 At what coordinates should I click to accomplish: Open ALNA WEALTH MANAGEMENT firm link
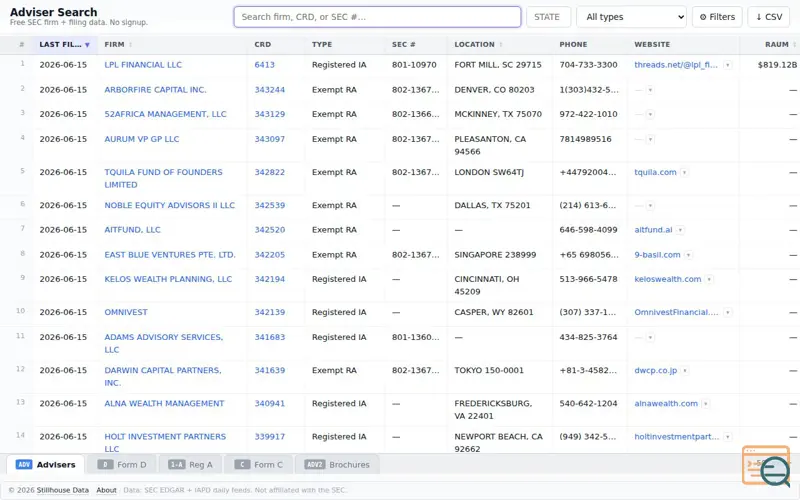(164, 404)
